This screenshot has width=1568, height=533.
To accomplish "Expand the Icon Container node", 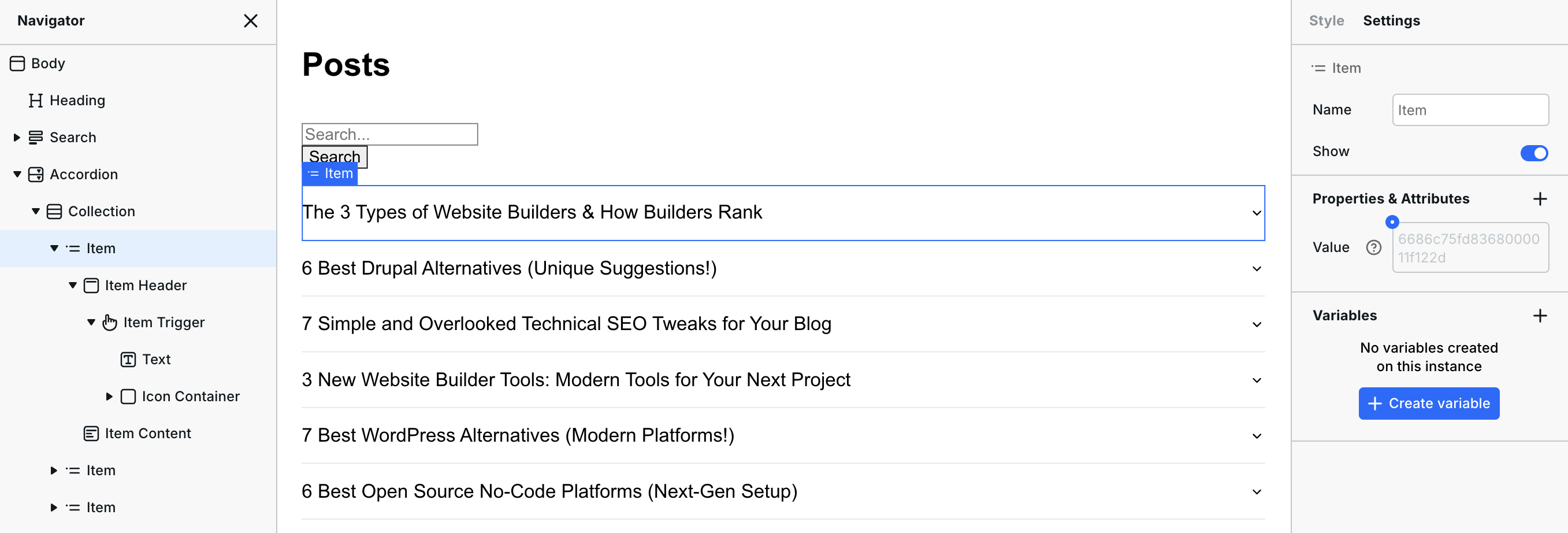I will 110,397.
